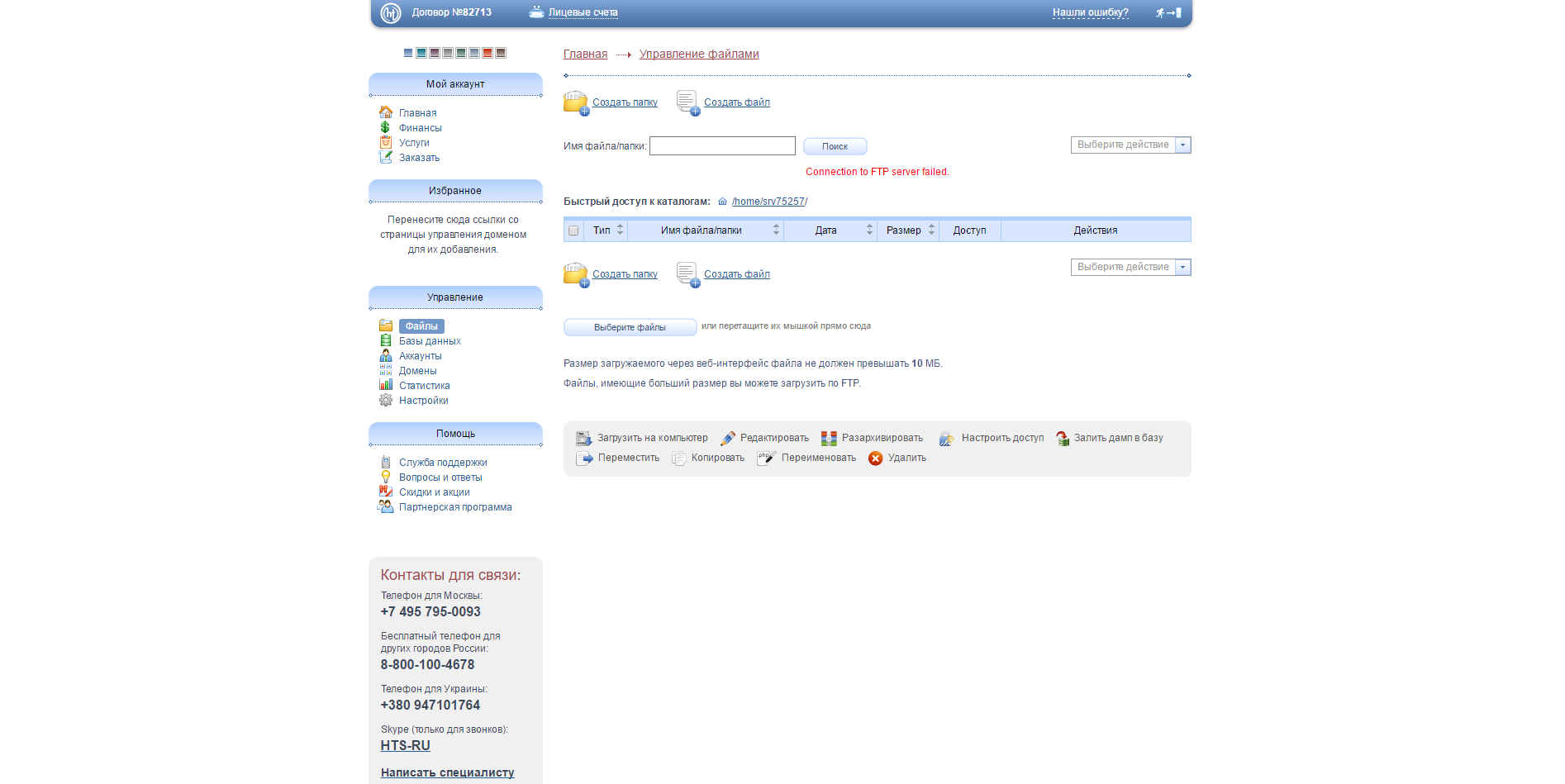The image size is (1565, 784).
Task: Click the Партнерская программа icon
Action: (386, 506)
